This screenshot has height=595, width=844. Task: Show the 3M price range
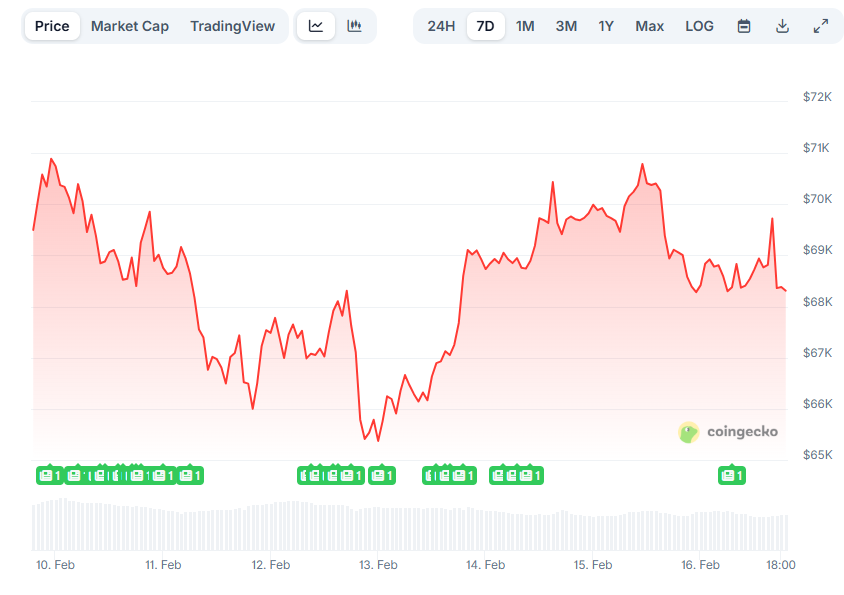tap(566, 26)
